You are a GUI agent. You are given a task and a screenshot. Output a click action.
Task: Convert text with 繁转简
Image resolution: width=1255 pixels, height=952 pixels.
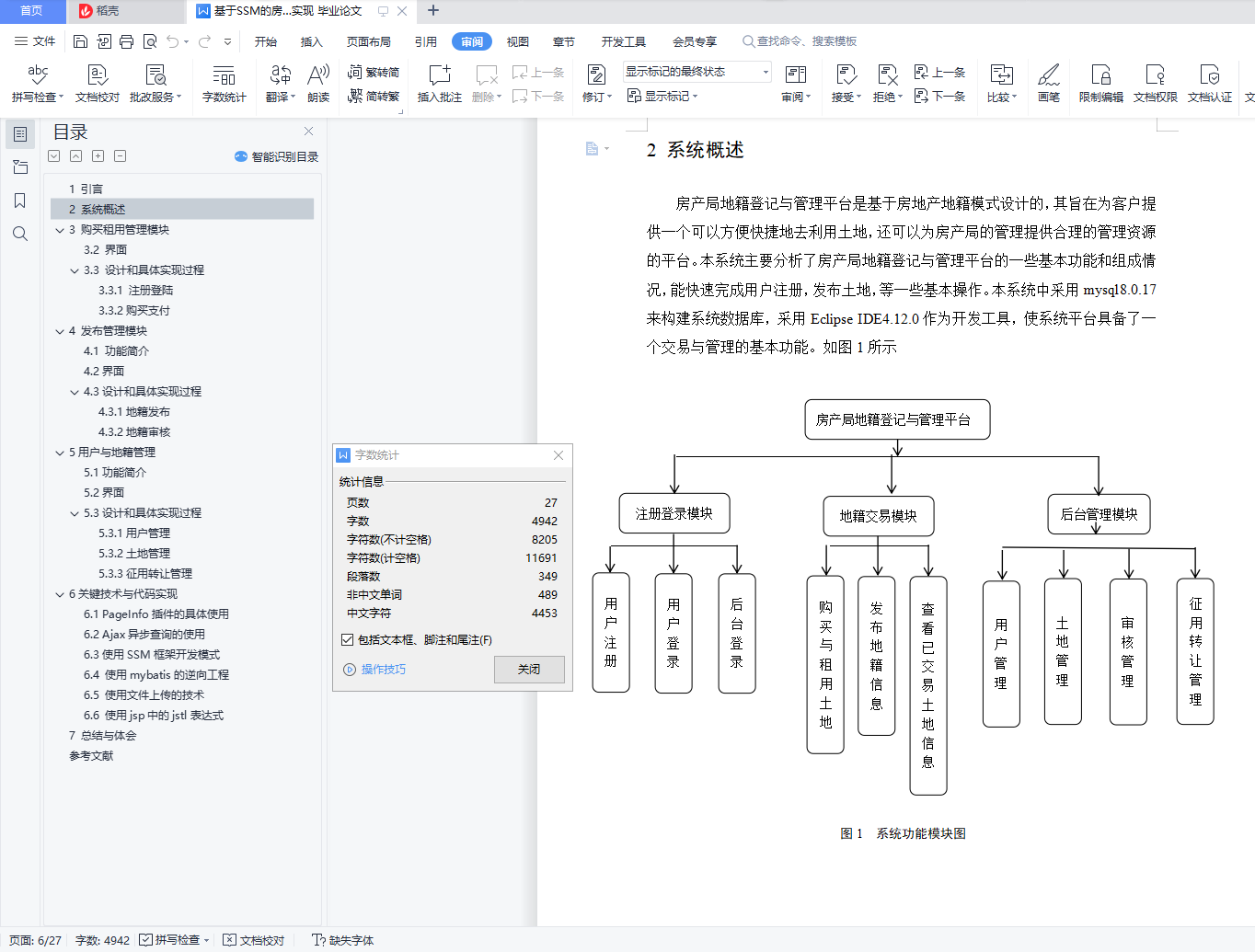(x=374, y=72)
